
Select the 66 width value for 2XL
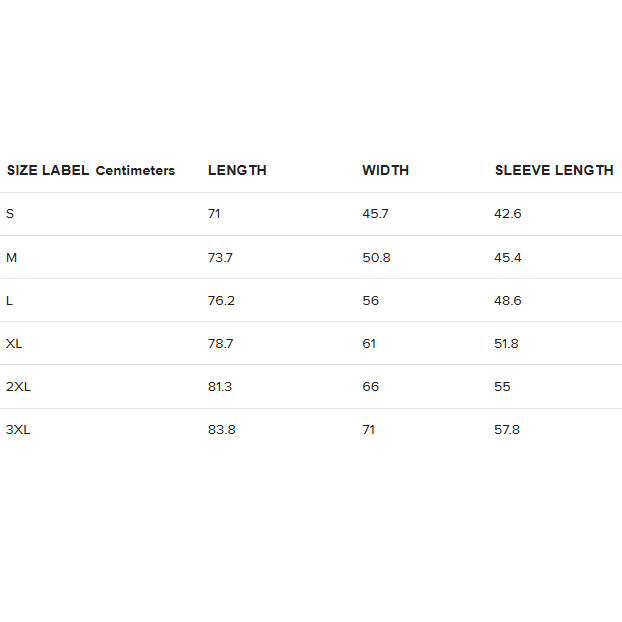coord(370,386)
